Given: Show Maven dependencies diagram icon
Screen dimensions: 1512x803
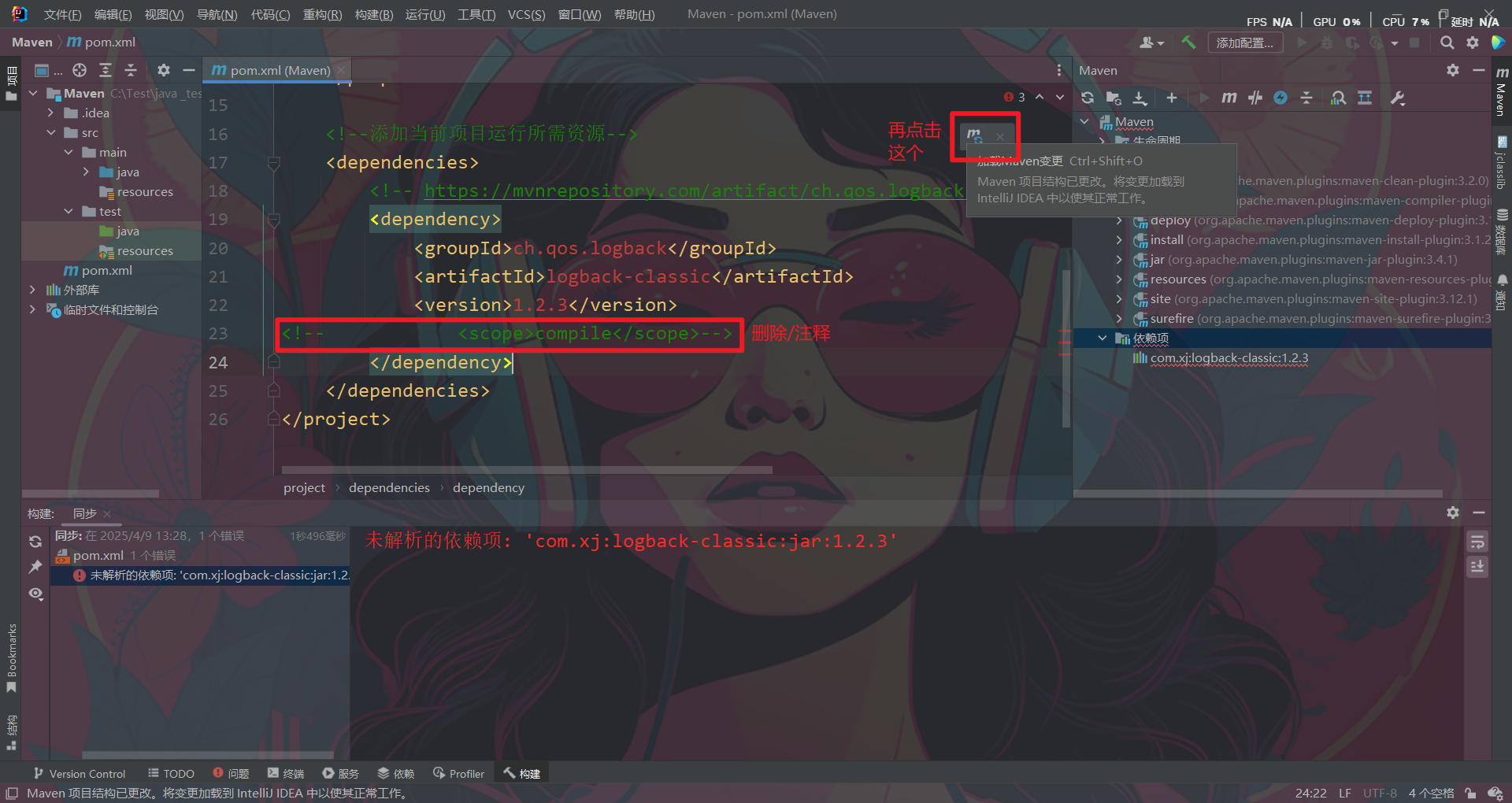Looking at the screenshot, I should tap(1365, 98).
